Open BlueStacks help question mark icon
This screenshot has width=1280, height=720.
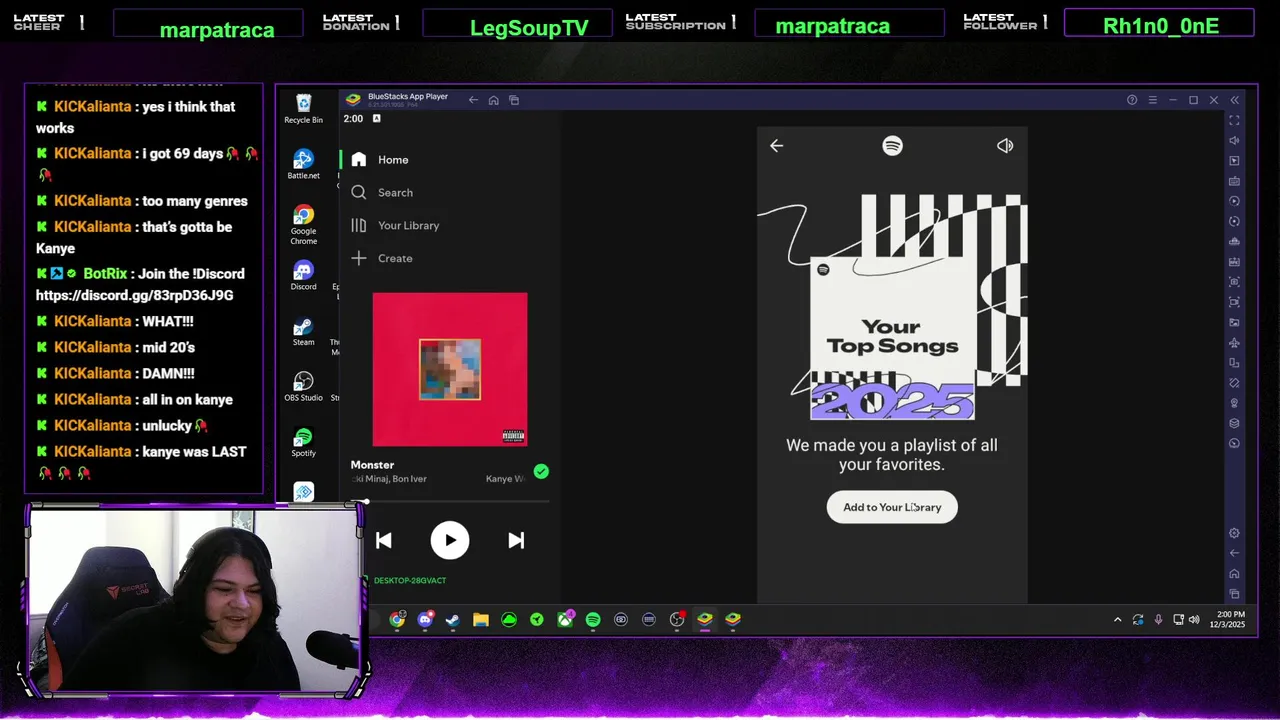coord(1132,100)
